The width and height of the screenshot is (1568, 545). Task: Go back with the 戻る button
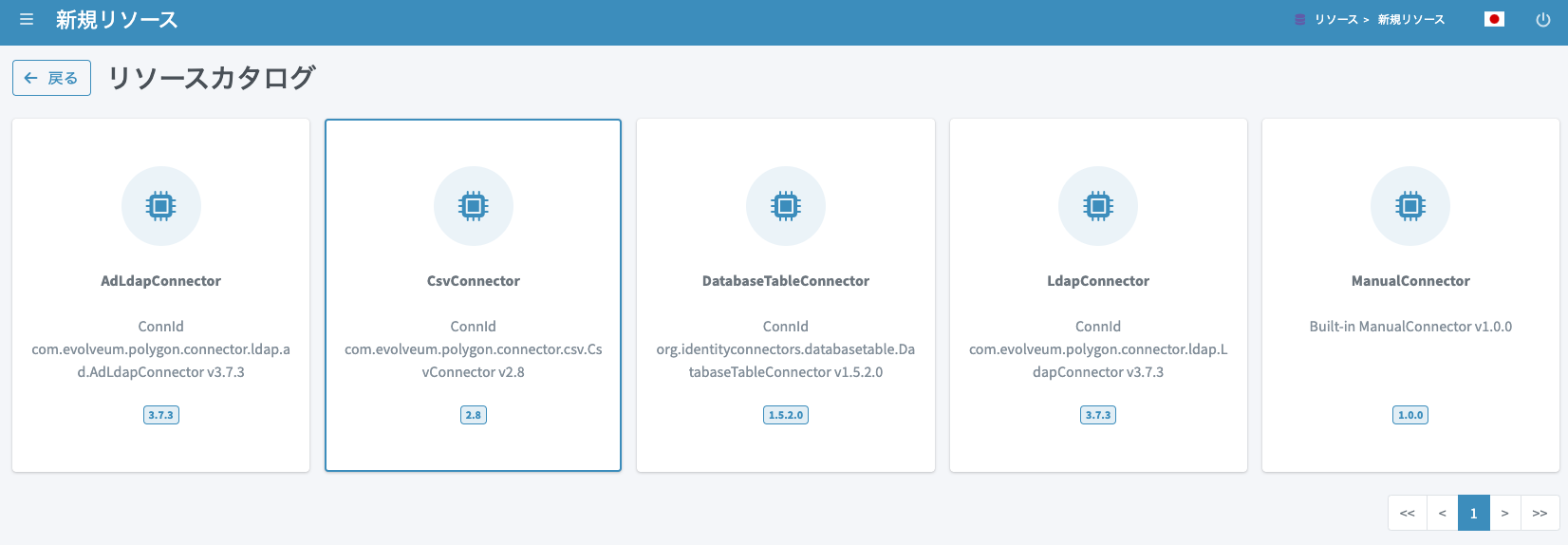[51, 78]
